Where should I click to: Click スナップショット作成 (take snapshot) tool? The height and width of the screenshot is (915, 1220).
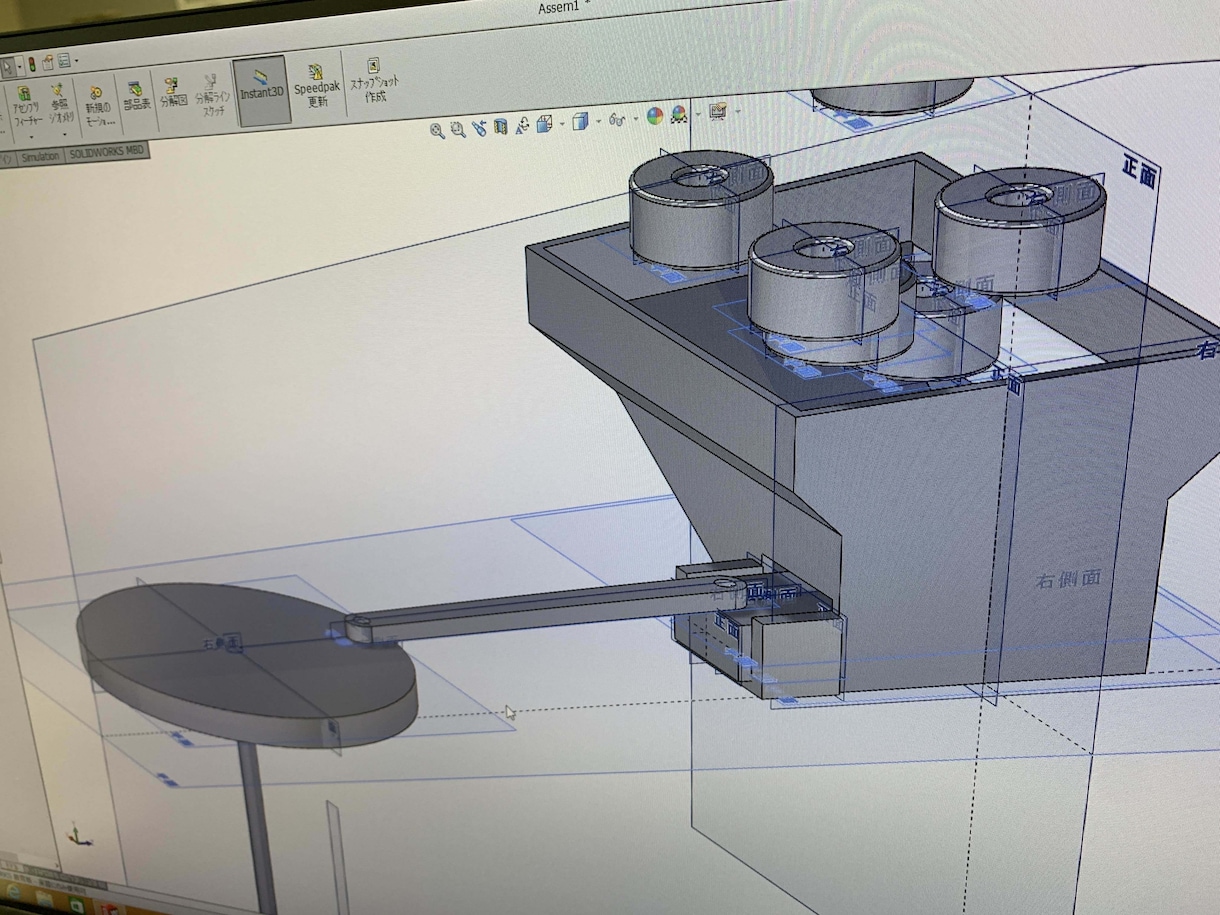(x=375, y=81)
